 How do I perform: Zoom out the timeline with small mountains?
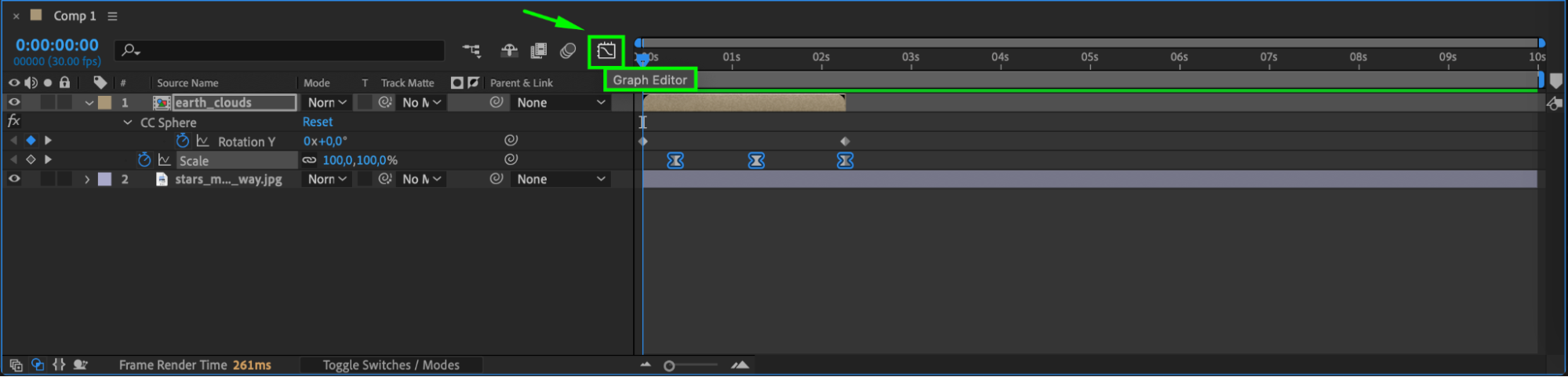(x=646, y=365)
